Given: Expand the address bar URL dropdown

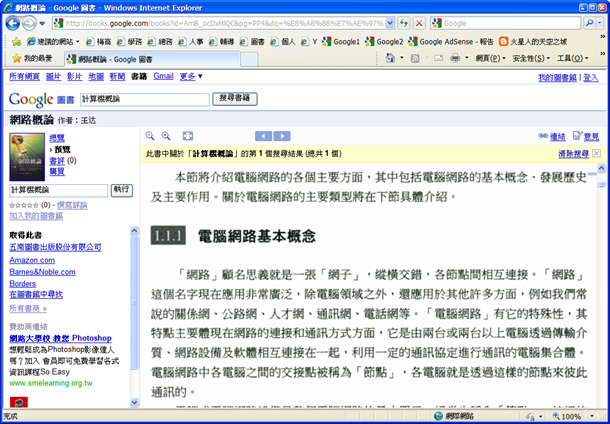Looking at the screenshot, I should tap(390, 23).
